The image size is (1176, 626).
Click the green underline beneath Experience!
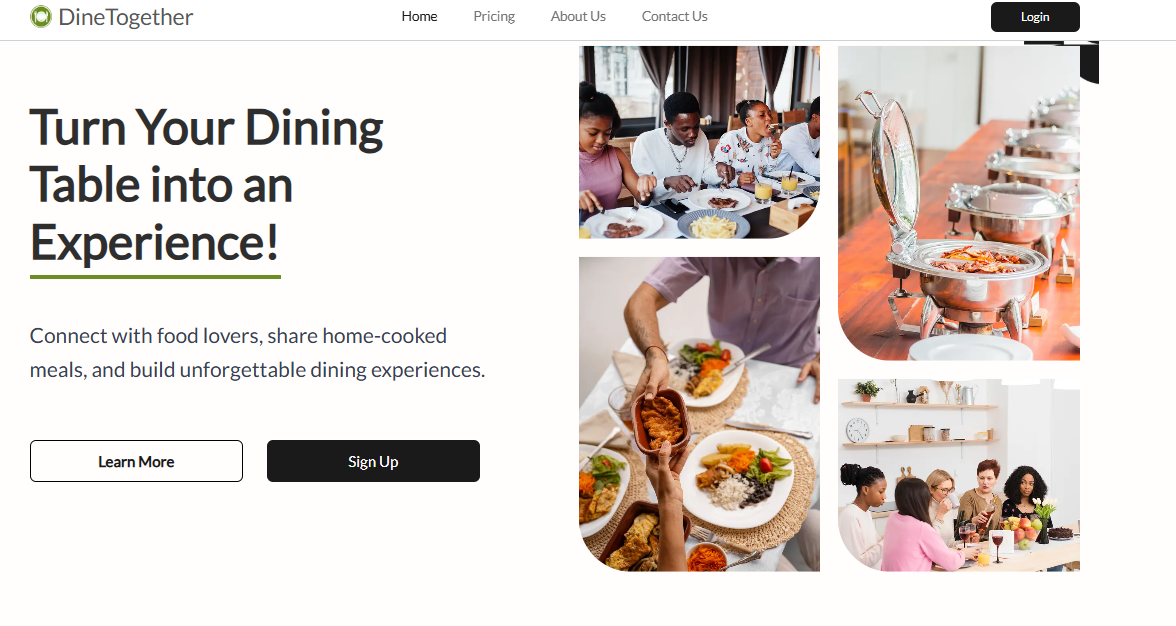click(x=155, y=277)
